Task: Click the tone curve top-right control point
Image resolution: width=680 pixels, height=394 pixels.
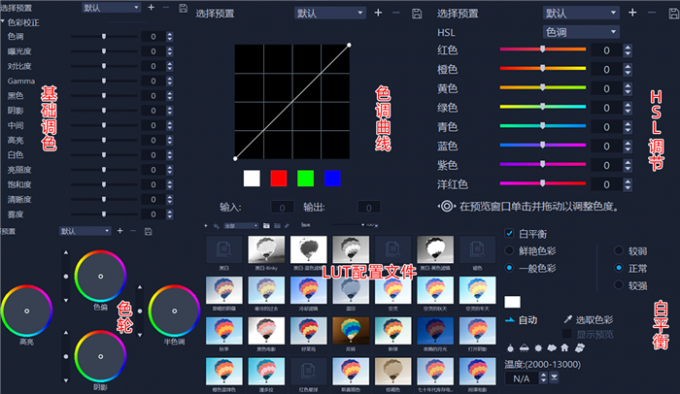Action: click(x=349, y=45)
